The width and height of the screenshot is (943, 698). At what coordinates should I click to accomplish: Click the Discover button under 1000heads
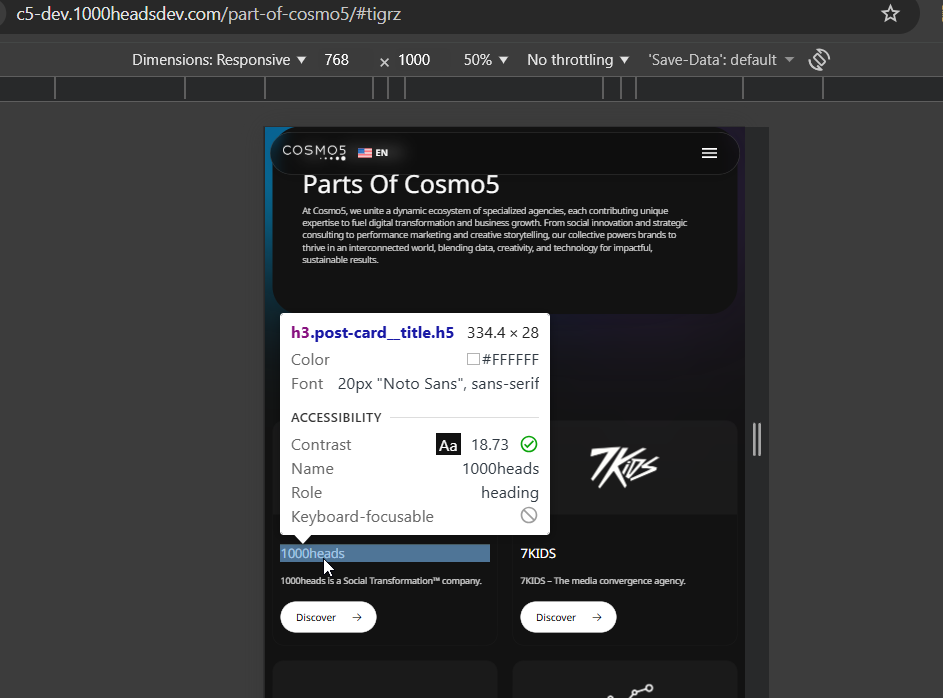(328, 617)
